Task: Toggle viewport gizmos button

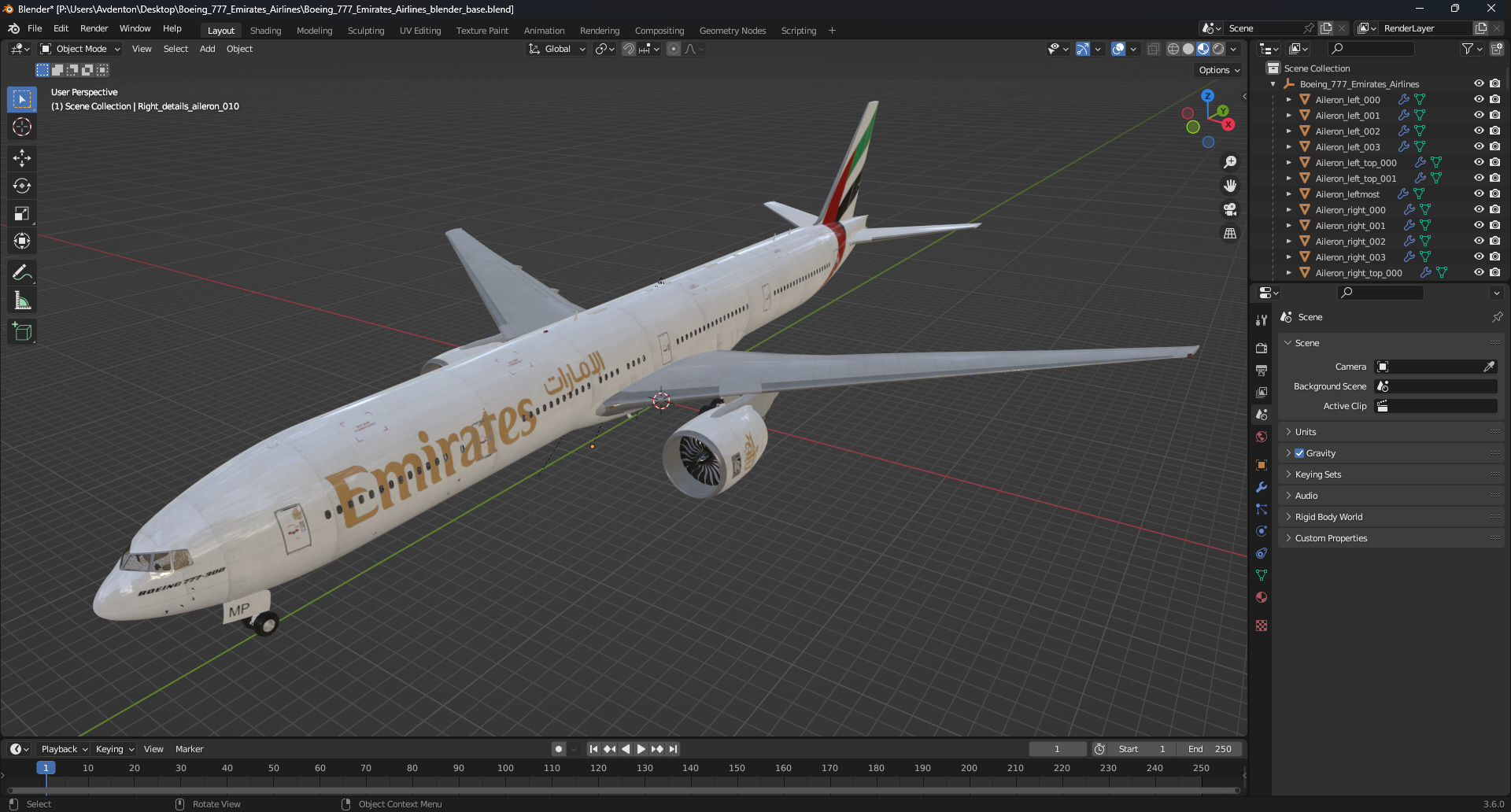Action: point(1083,49)
